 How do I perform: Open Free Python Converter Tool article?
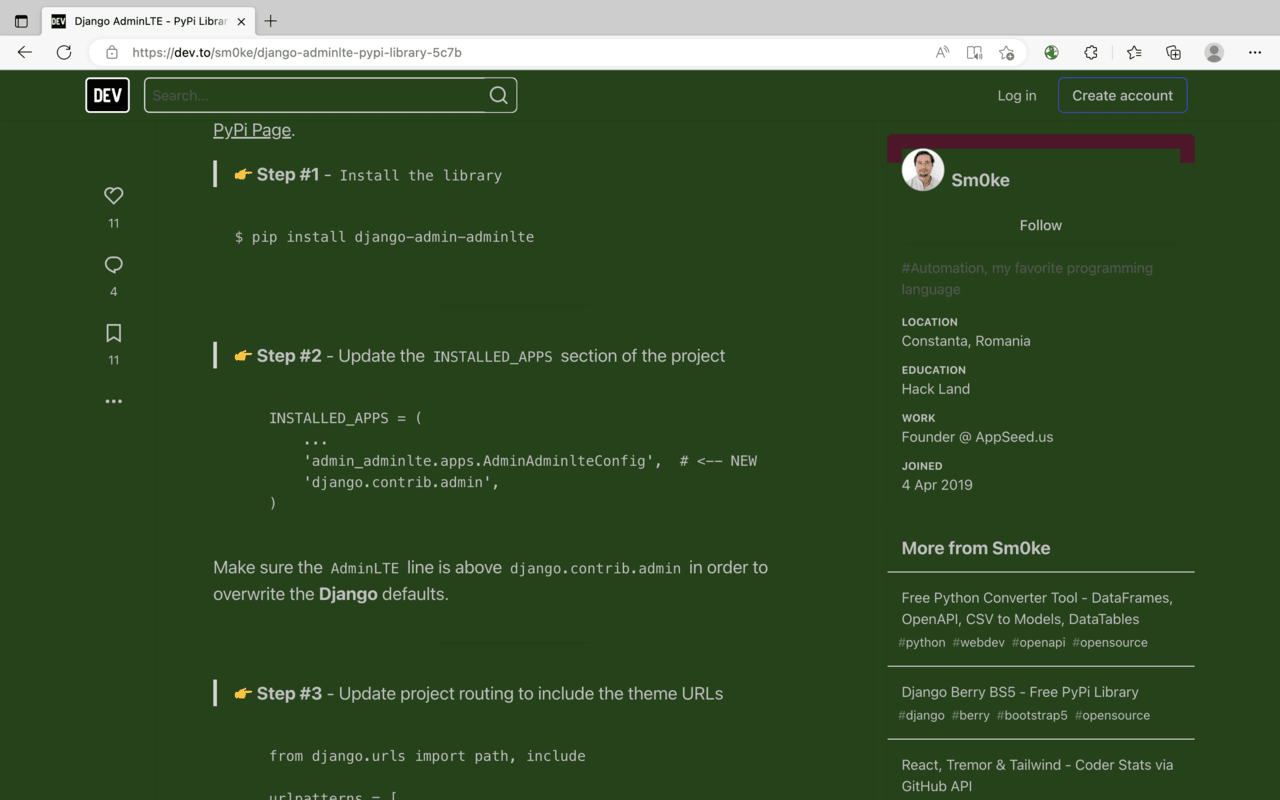pyautogui.click(x=1037, y=608)
